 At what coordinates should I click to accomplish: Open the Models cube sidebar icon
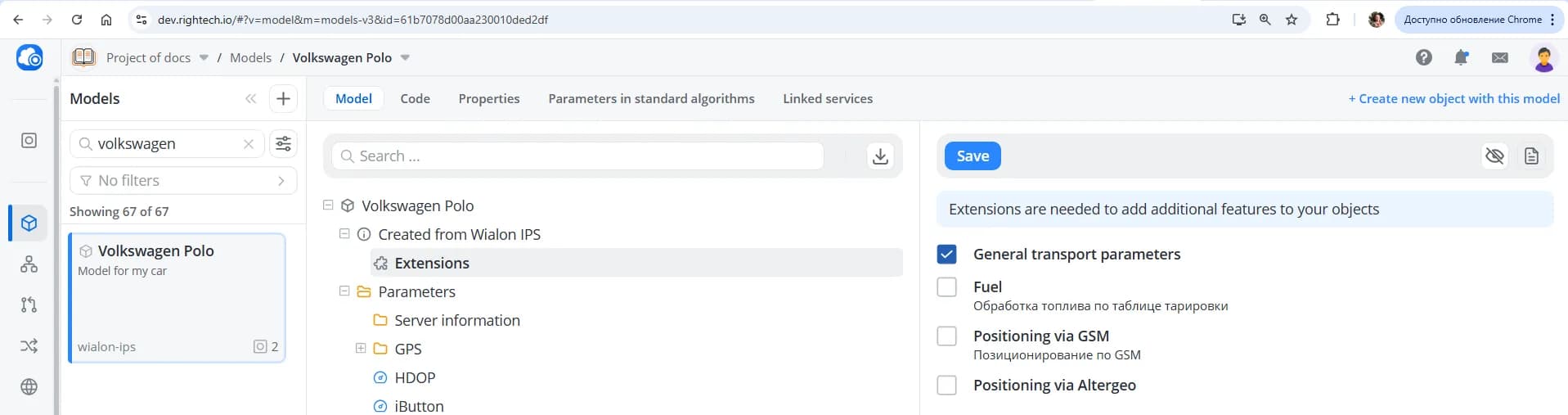29,223
